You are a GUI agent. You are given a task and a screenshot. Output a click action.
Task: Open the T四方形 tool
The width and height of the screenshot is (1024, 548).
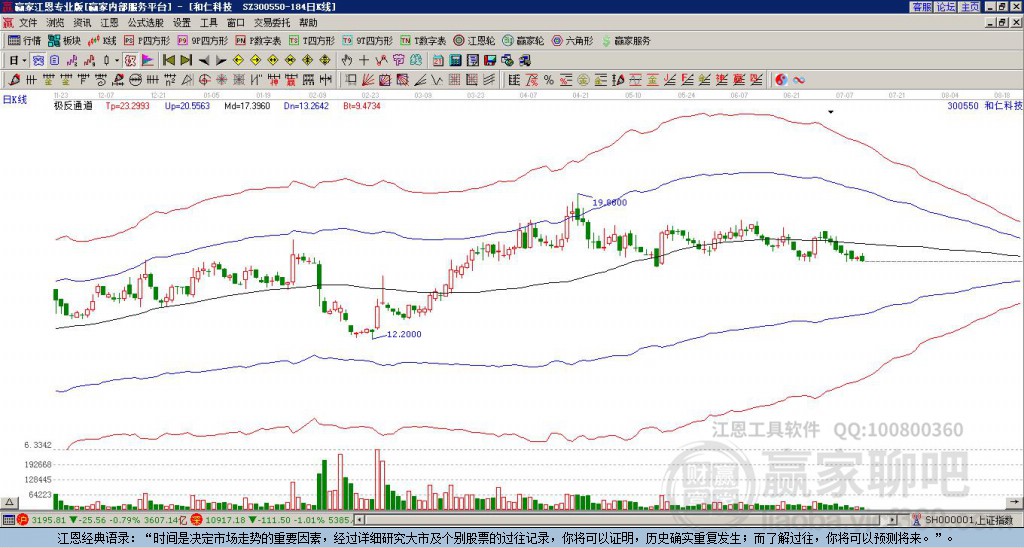click(311, 40)
